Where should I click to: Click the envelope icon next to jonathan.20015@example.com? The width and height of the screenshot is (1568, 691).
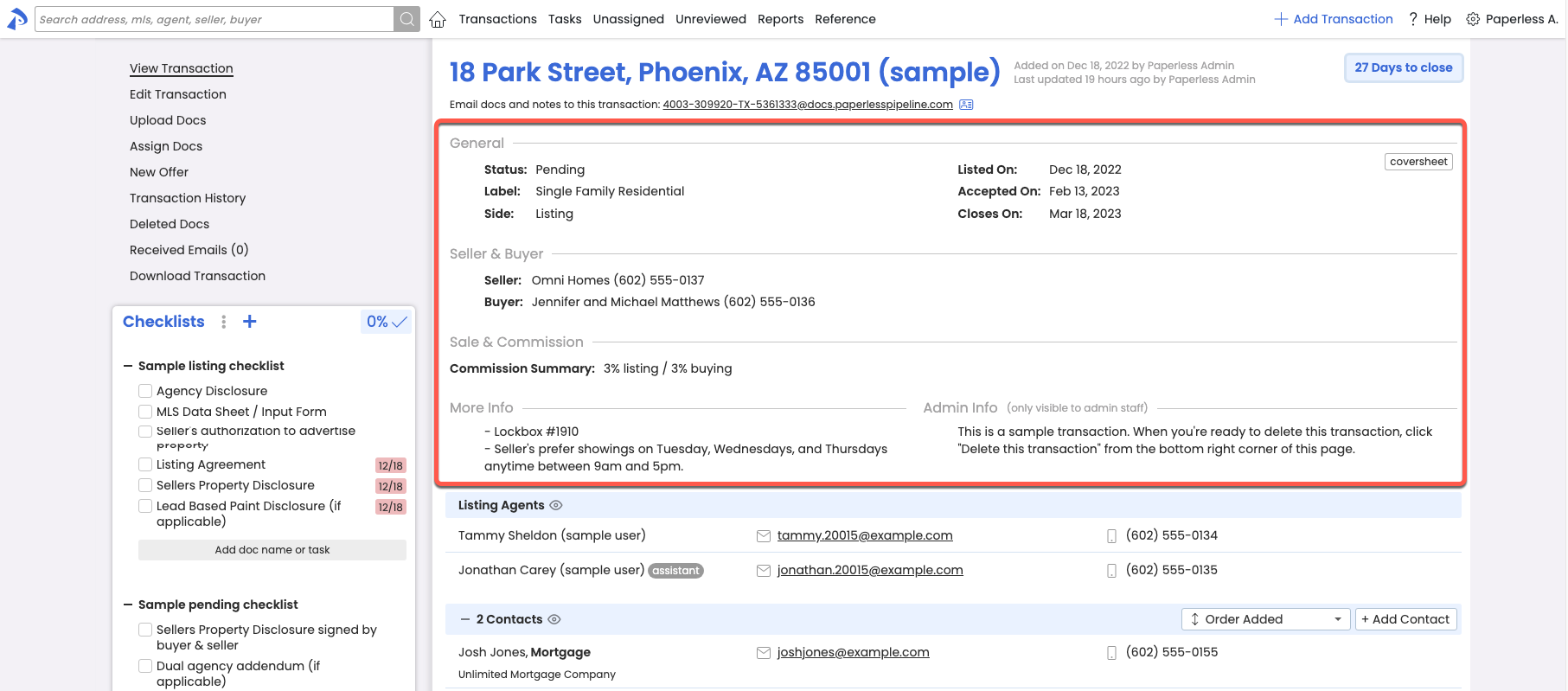pos(764,571)
